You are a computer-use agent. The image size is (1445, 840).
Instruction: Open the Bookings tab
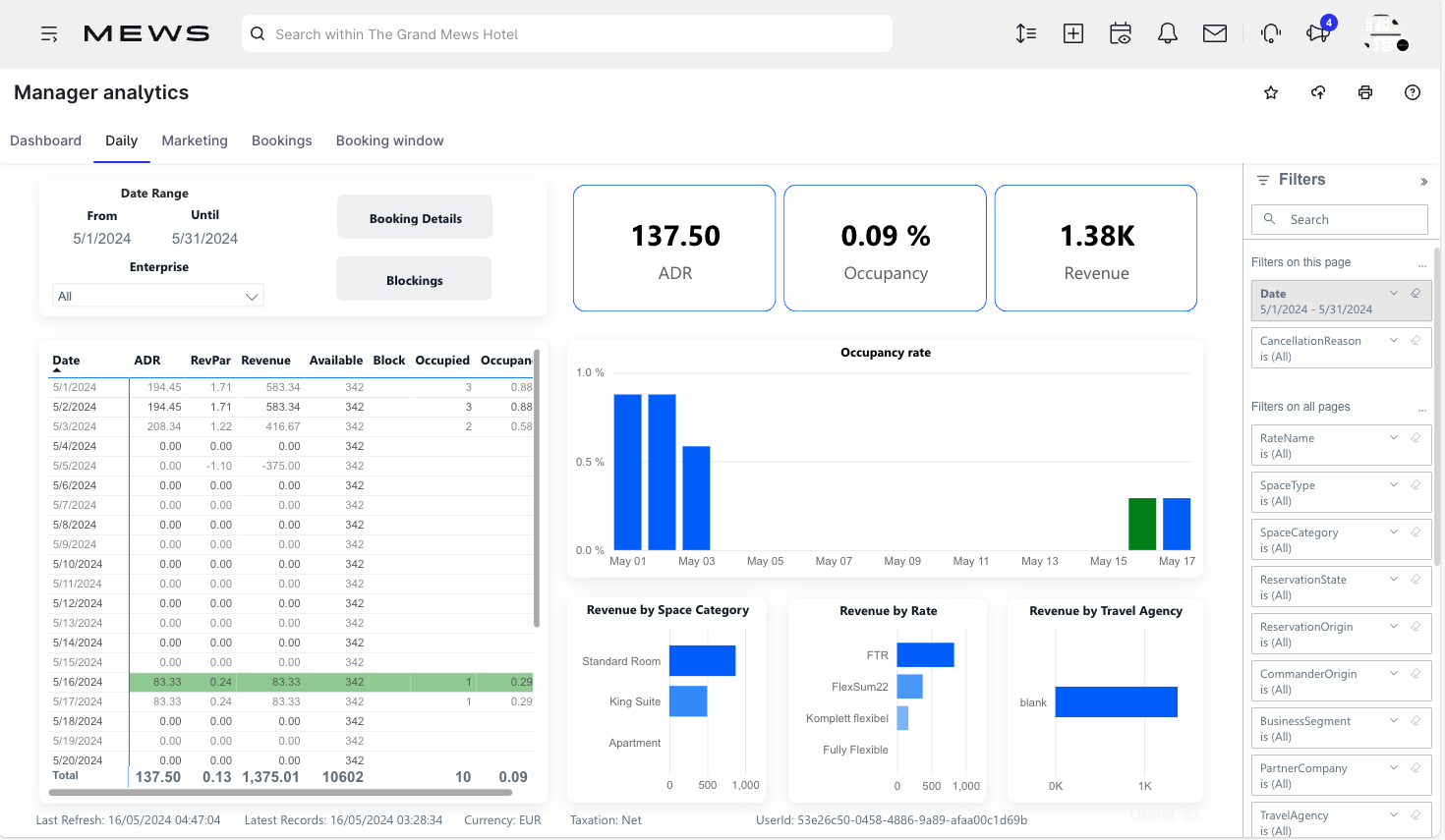coord(281,140)
